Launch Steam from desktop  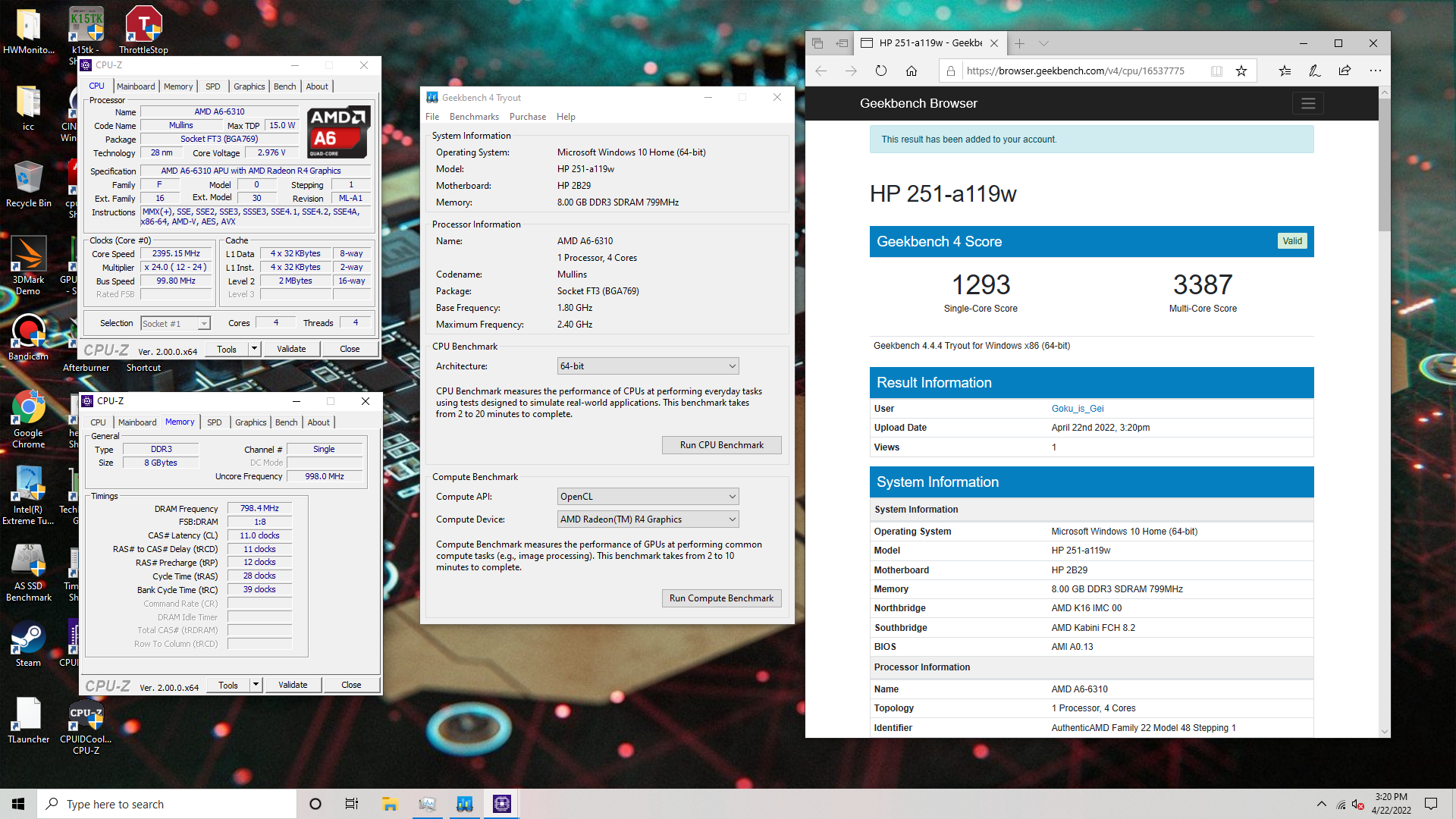[29, 645]
